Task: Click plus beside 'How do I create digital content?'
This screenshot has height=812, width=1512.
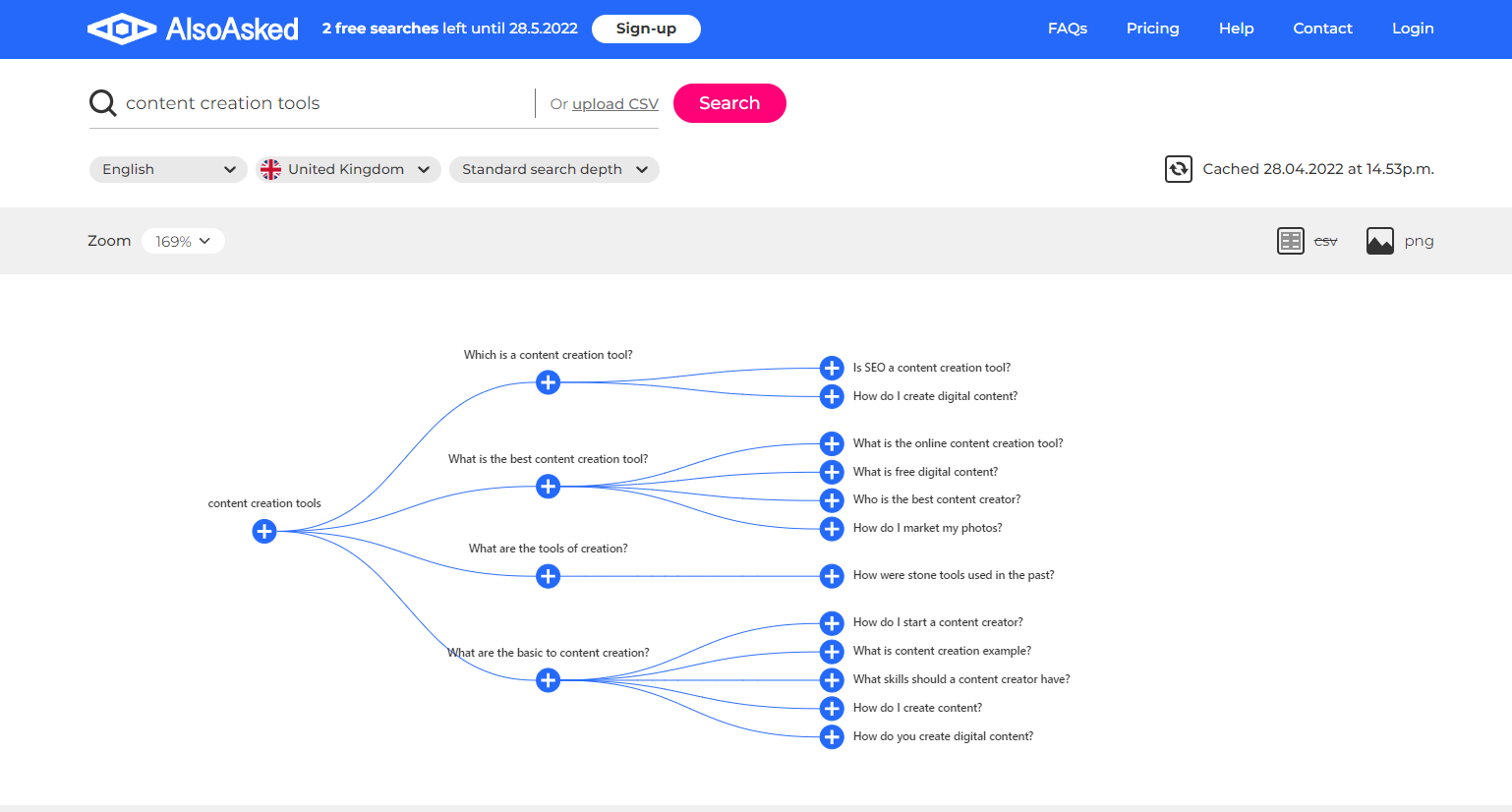Action: click(832, 397)
